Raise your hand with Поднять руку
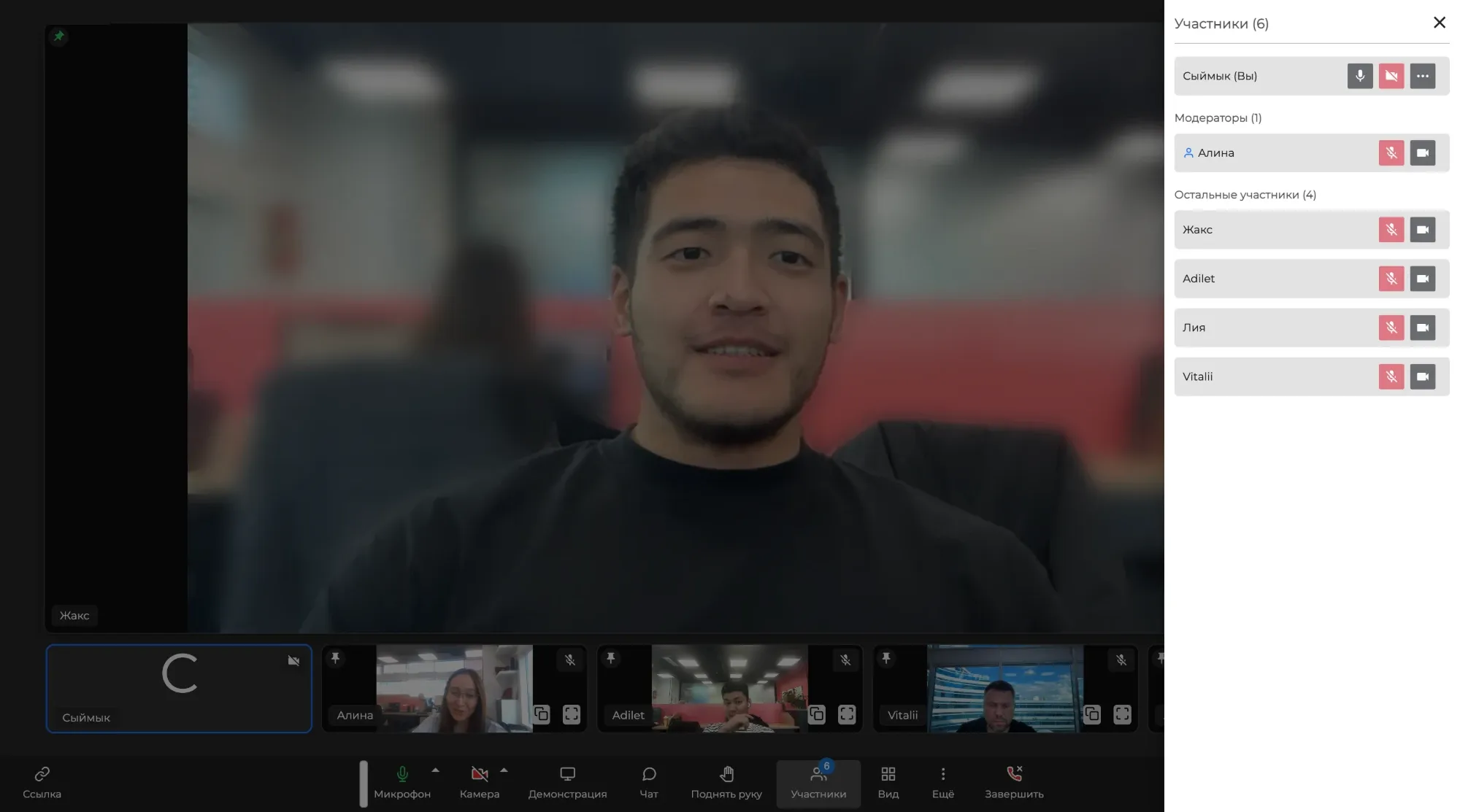This screenshot has width=1460, height=812. click(x=726, y=783)
